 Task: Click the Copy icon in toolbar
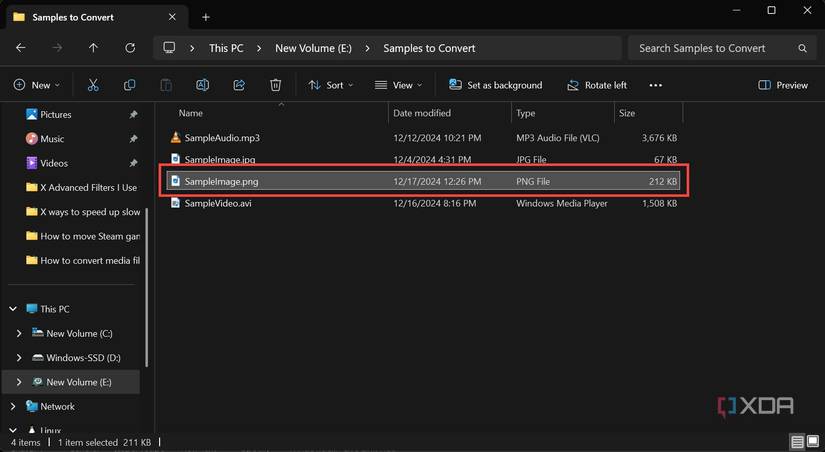pyautogui.click(x=129, y=85)
